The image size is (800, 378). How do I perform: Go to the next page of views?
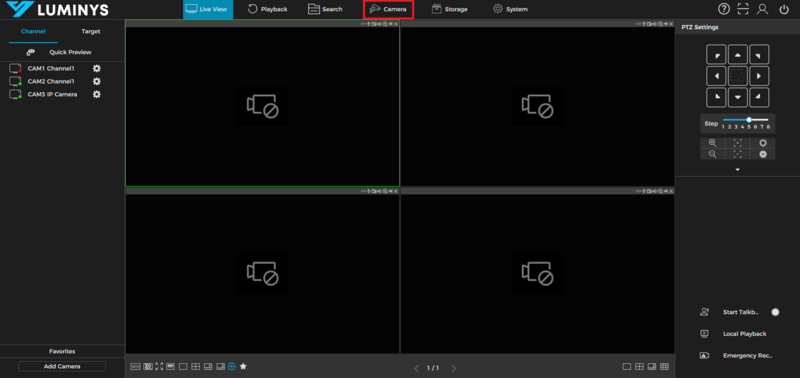[x=454, y=368]
